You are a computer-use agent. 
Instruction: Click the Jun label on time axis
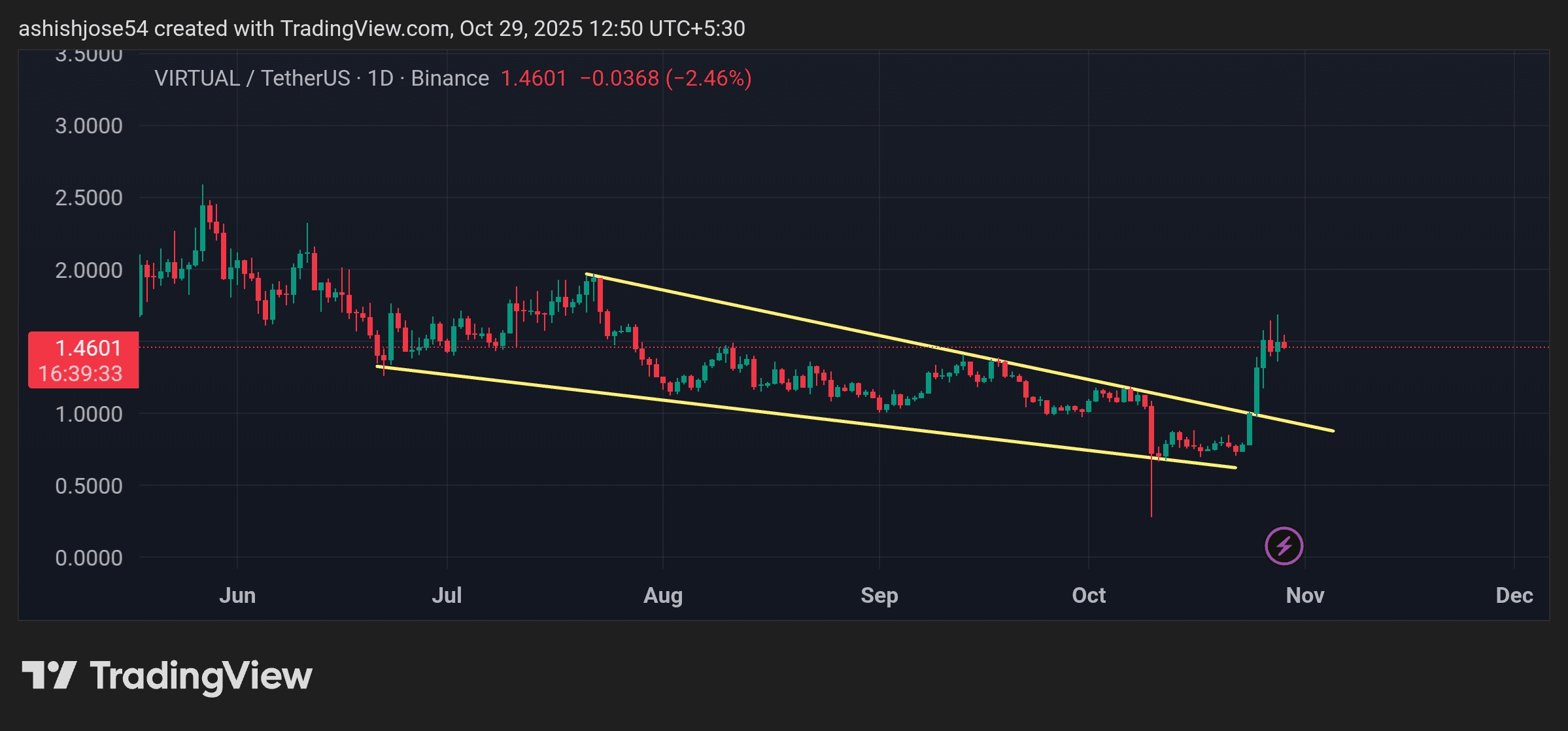237,595
